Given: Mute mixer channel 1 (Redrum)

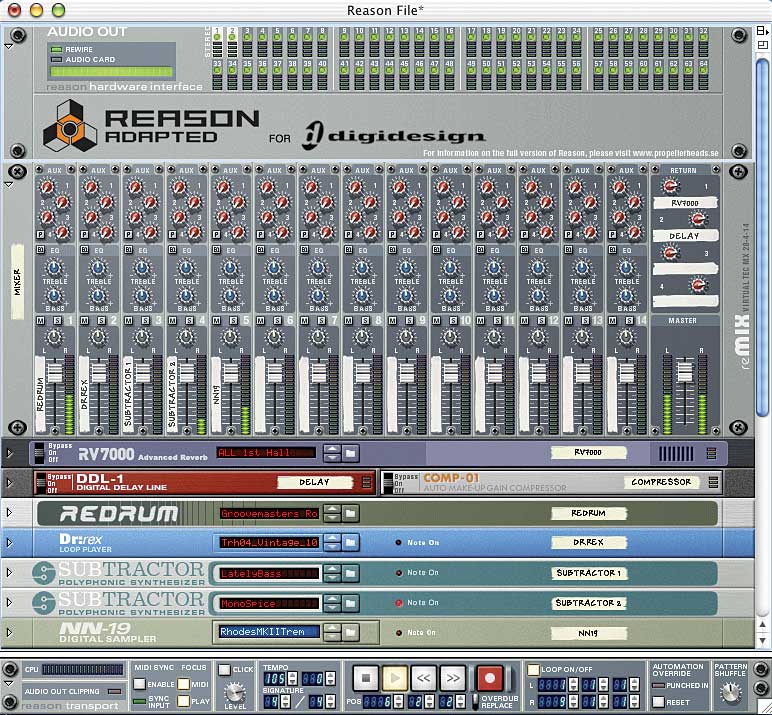Looking at the screenshot, I should click(40, 321).
